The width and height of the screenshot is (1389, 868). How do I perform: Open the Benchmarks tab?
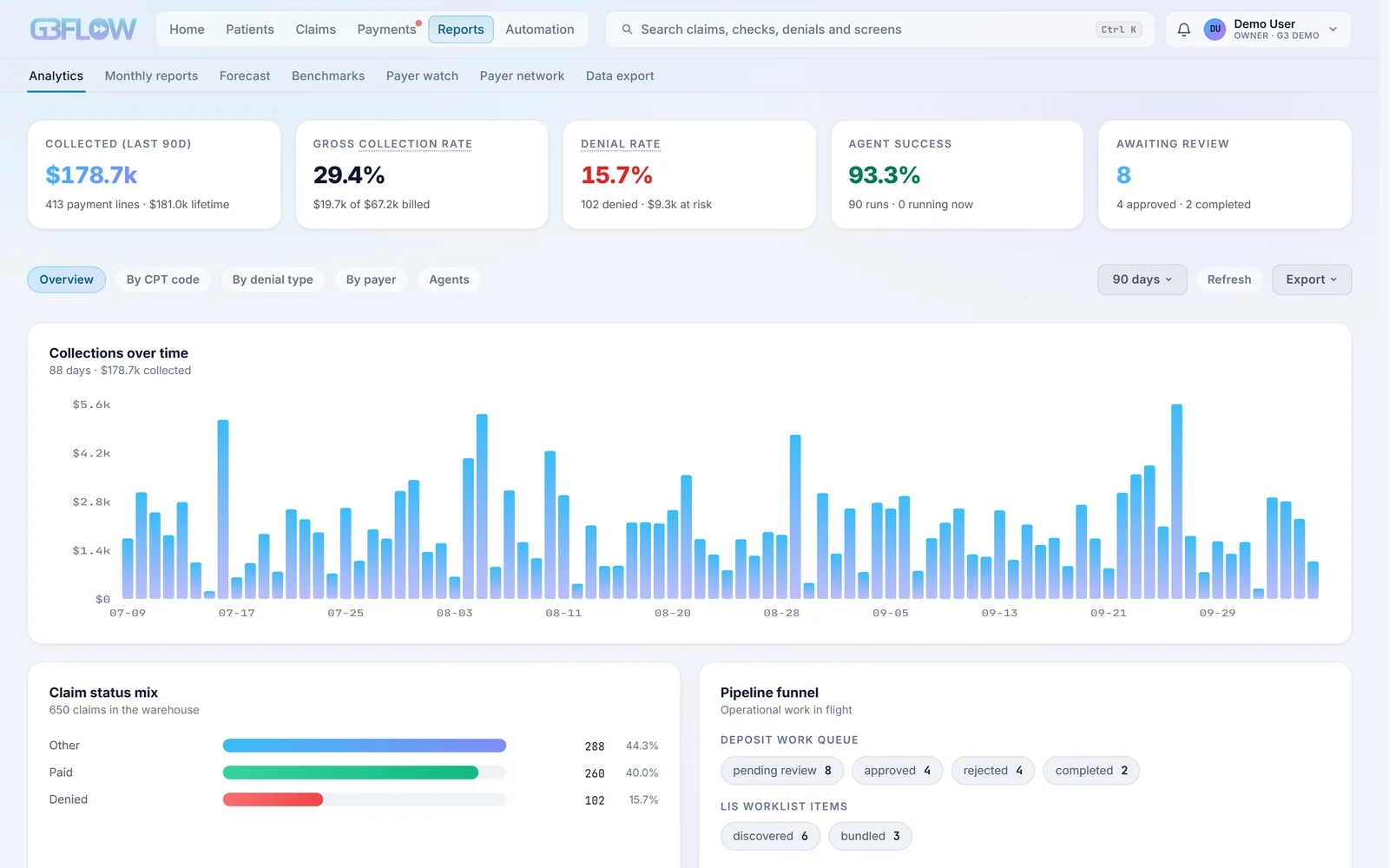pos(328,76)
